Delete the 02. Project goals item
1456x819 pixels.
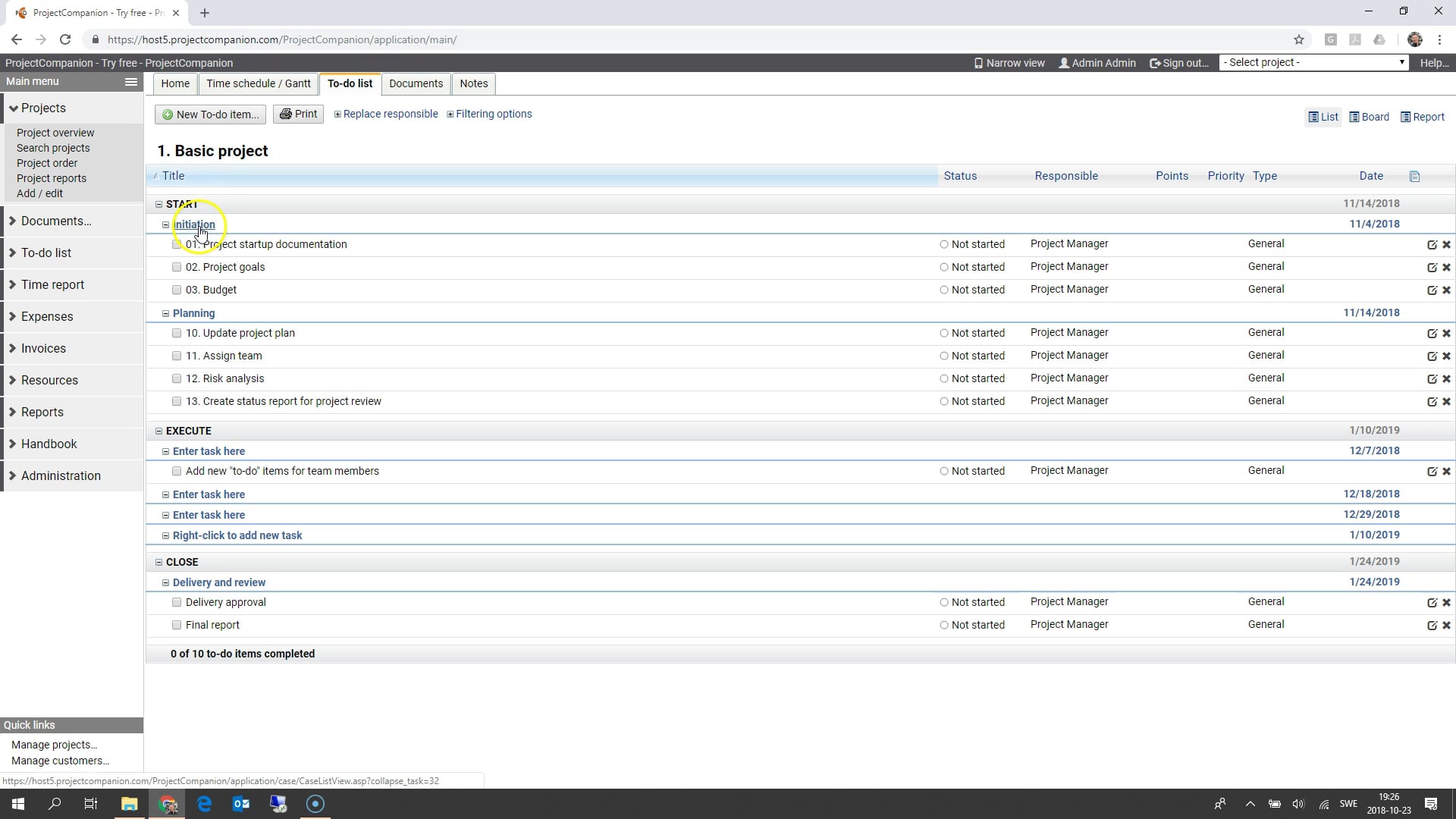coord(1446,267)
